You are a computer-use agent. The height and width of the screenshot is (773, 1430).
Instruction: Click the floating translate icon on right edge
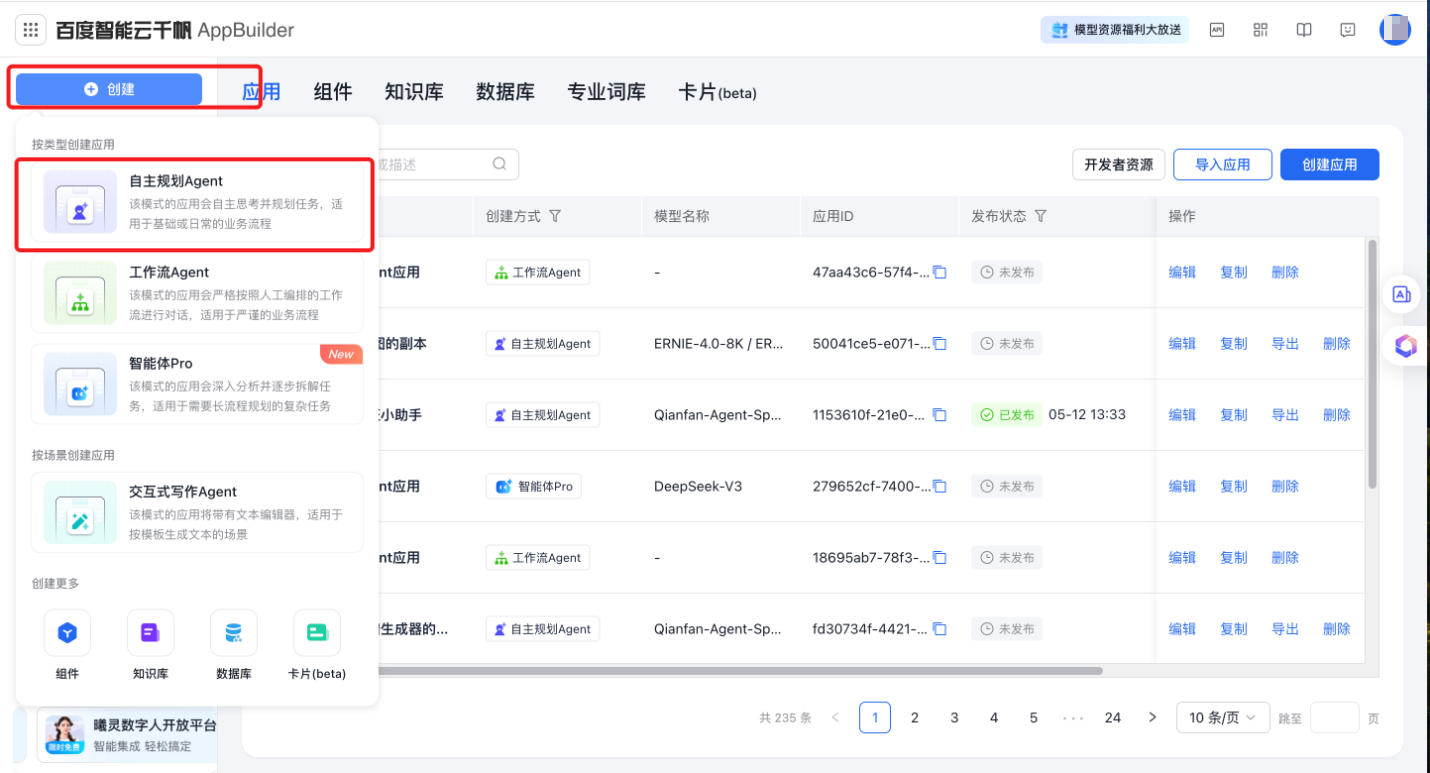pyautogui.click(x=1402, y=294)
